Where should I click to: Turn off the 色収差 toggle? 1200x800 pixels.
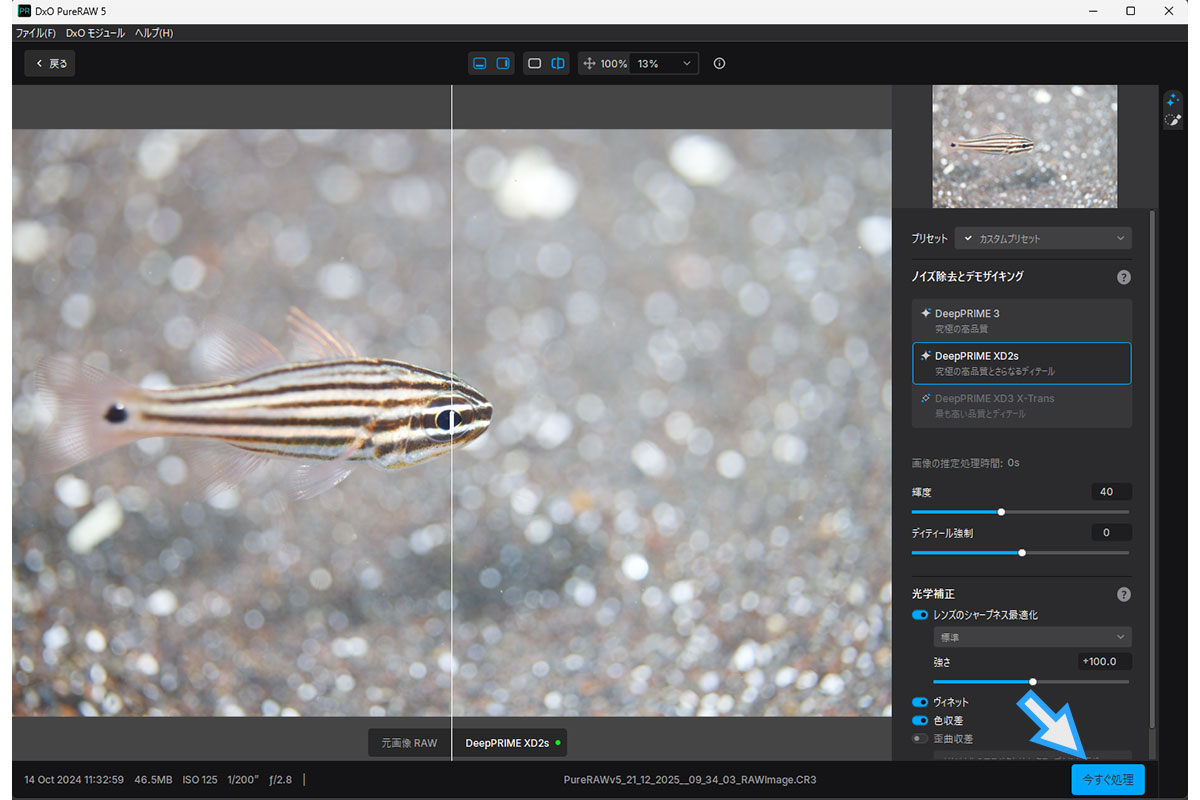(x=920, y=720)
